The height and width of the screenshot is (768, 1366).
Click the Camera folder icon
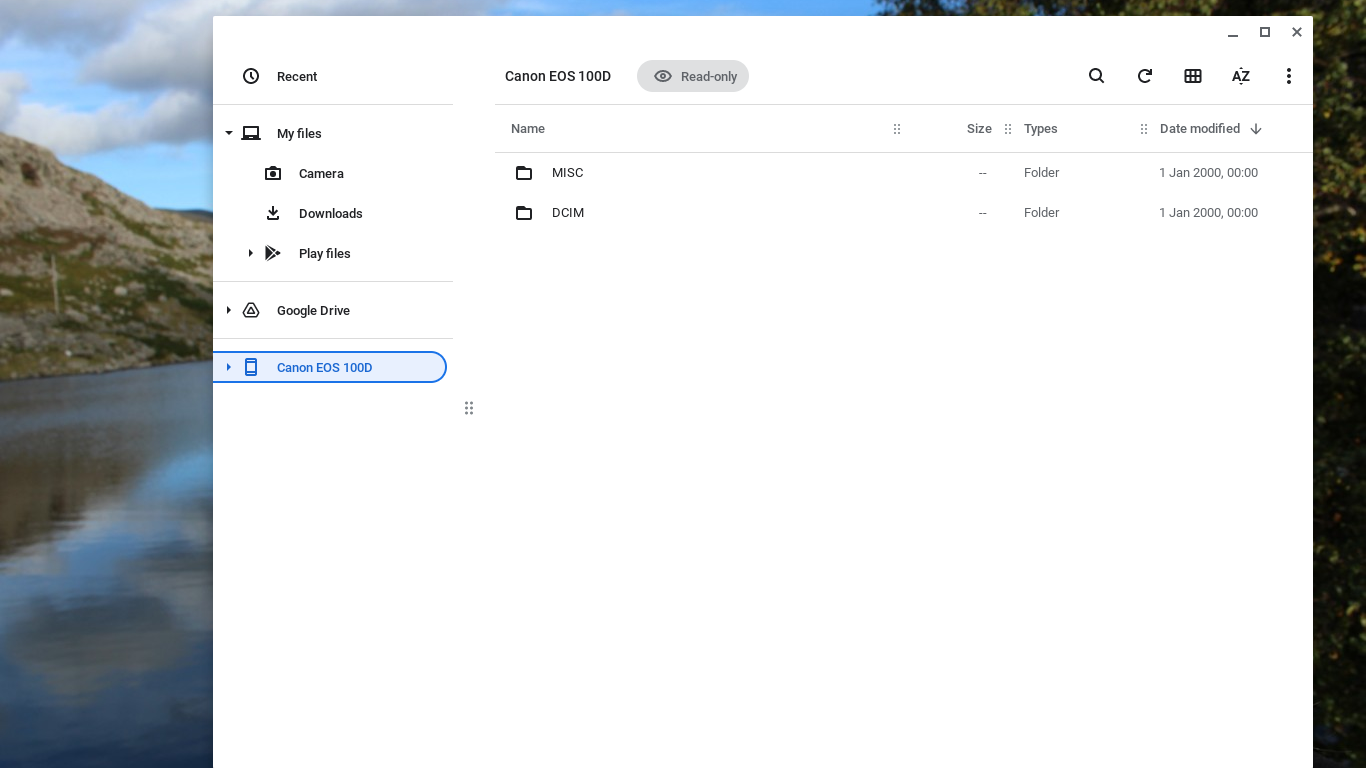[273, 173]
